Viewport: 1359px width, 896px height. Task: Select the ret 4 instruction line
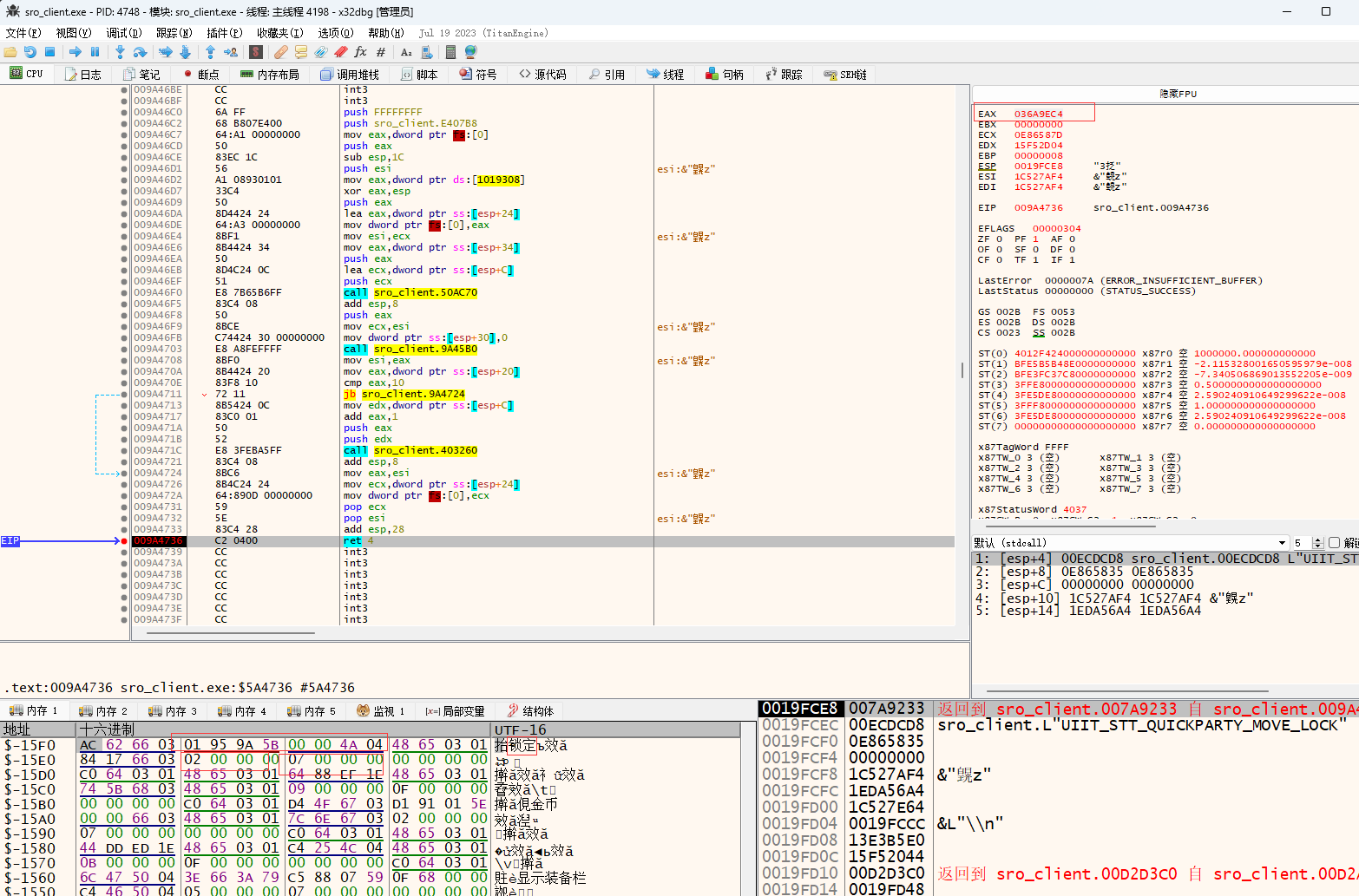(358, 541)
